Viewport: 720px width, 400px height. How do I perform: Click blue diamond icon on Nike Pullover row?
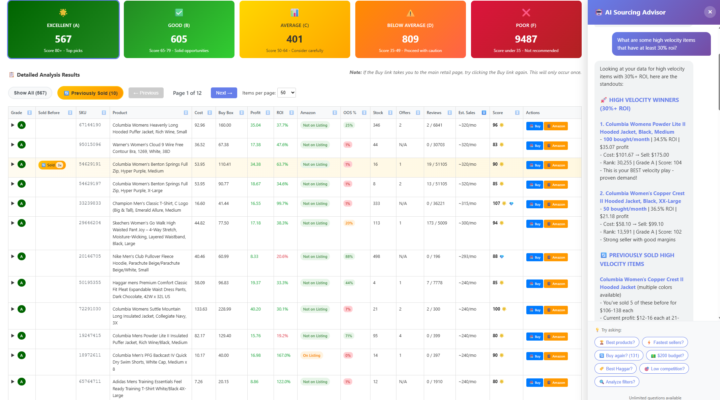pyautogui.click(x=501, y=257)
